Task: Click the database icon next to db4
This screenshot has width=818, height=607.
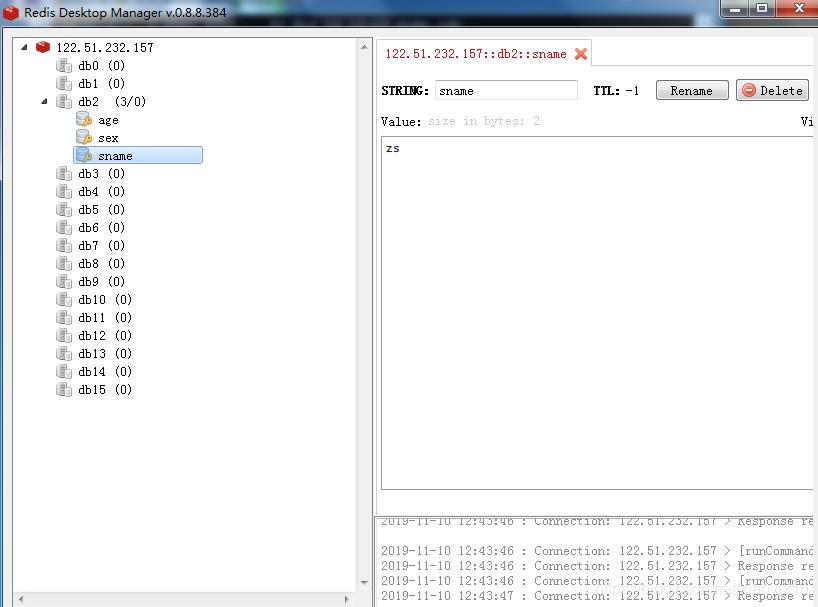Action: (x=64, y=192)
